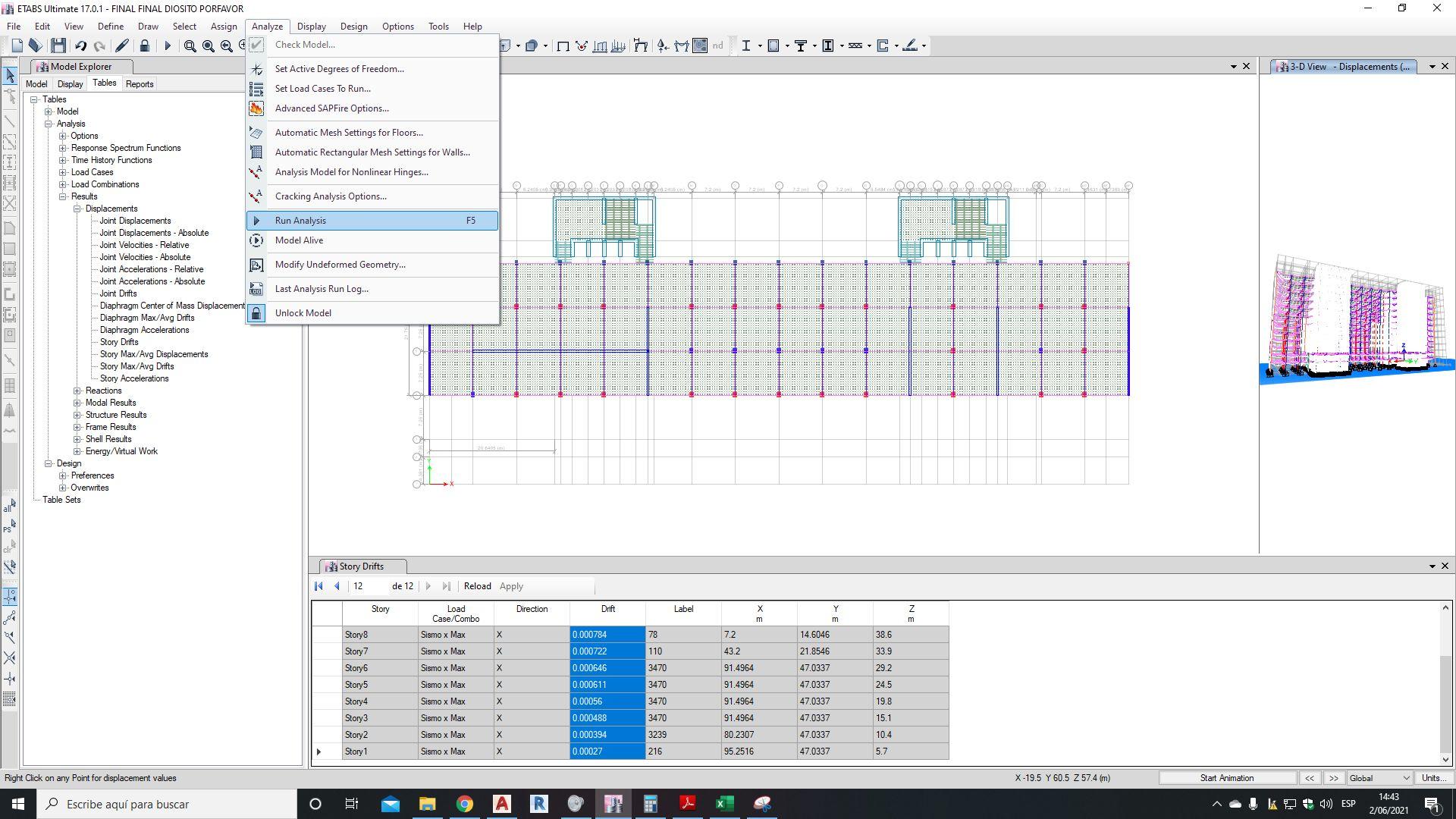
Task: Click the record number input field
Action: coord(368,586)
